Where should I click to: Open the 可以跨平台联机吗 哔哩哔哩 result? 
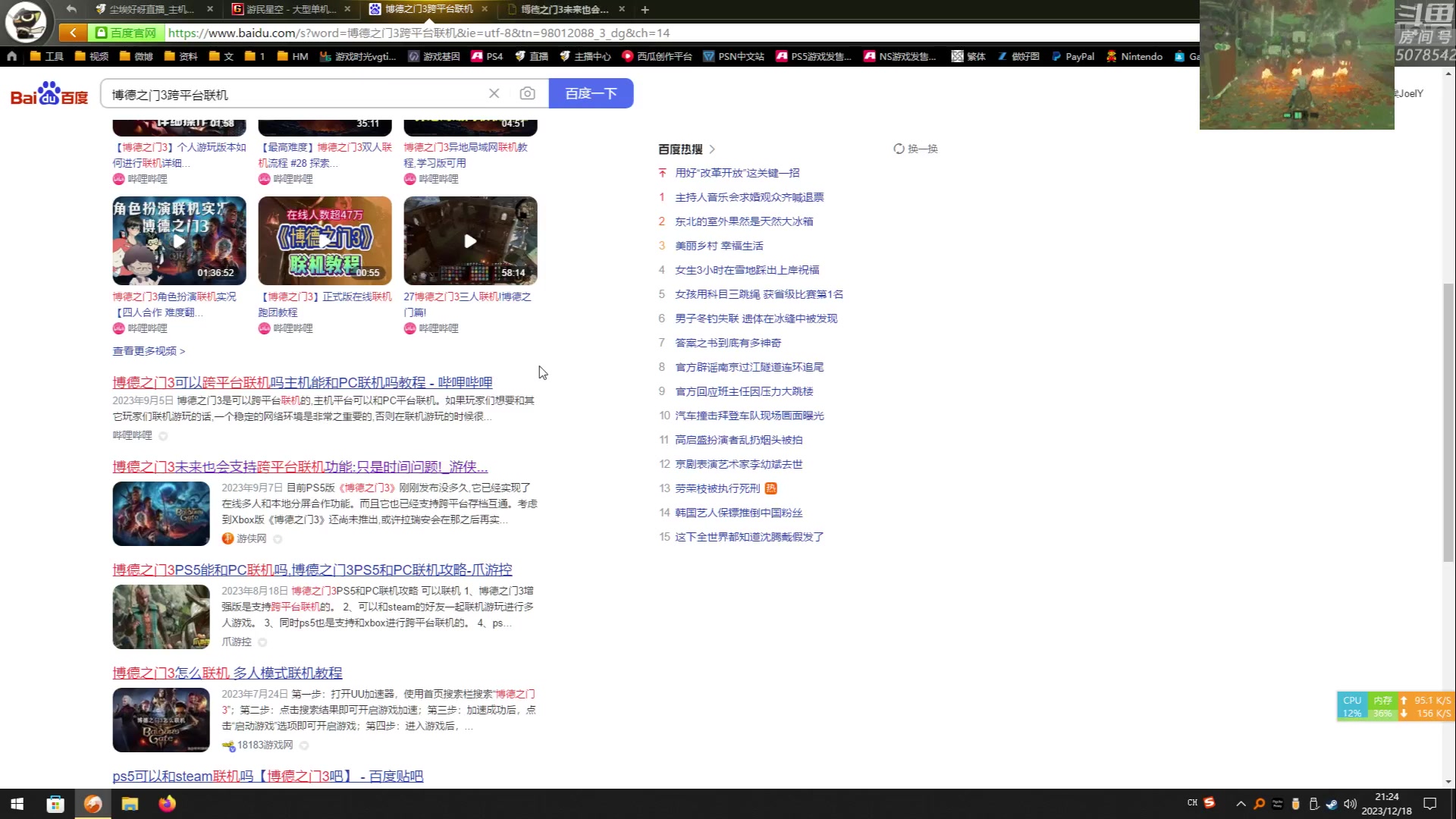click(x=303, y=382)
